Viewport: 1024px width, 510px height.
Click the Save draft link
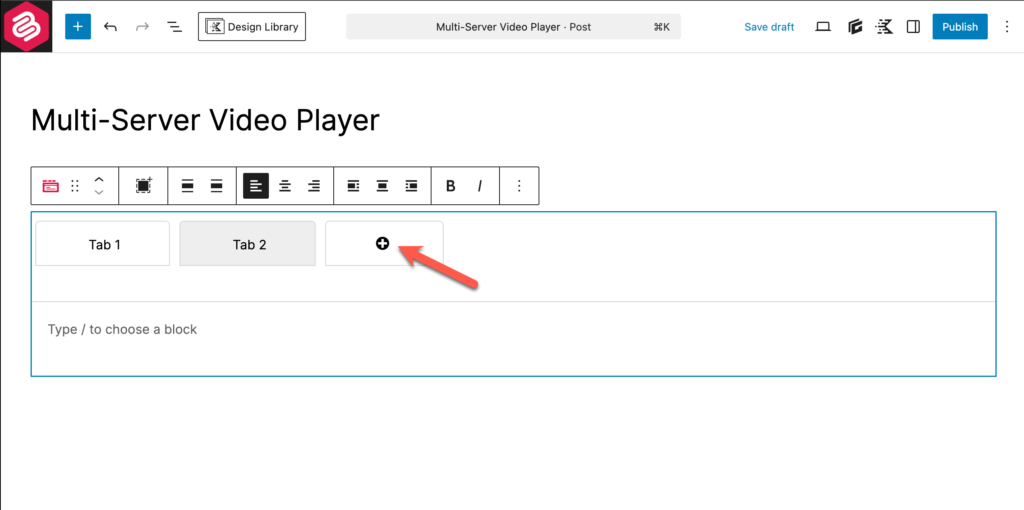tap(769, 27)
